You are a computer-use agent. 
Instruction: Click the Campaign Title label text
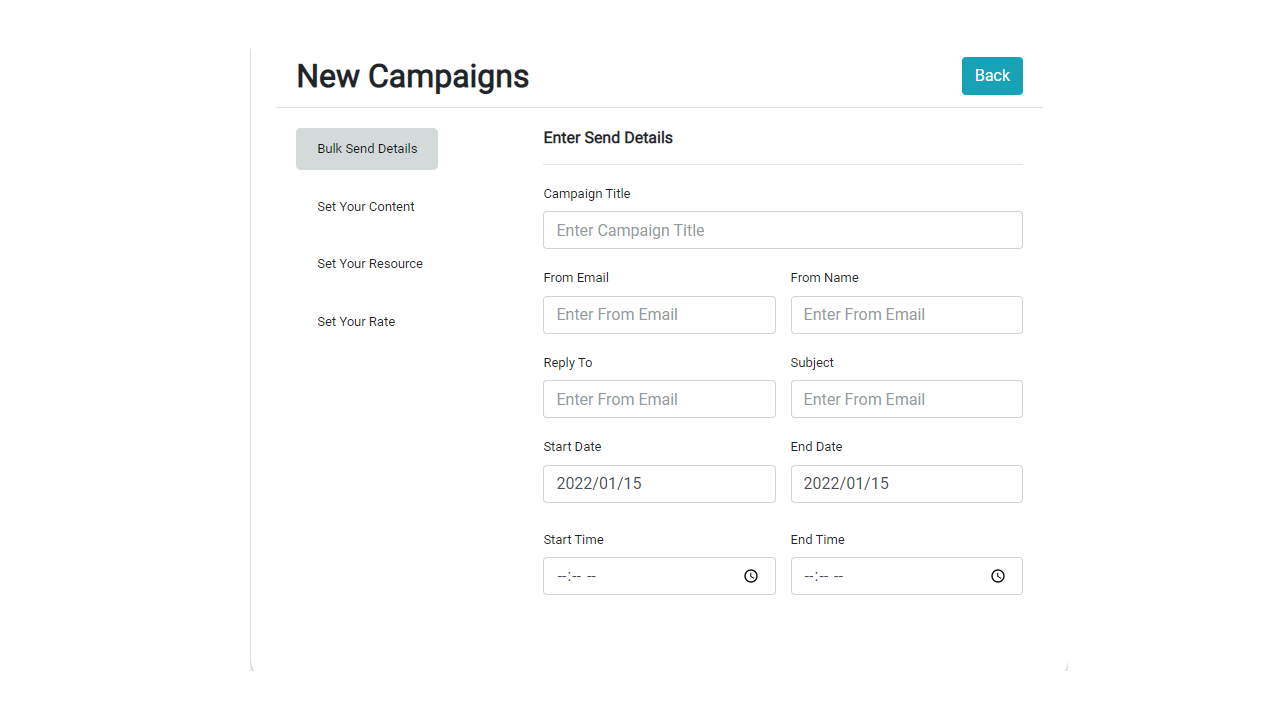(x=587, y=194)
